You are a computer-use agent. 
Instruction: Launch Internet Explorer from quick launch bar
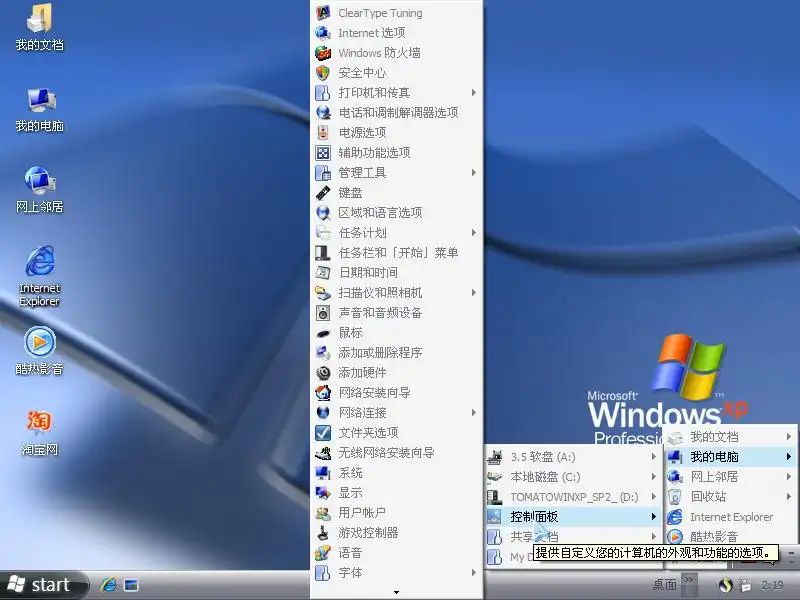point(109,585)
